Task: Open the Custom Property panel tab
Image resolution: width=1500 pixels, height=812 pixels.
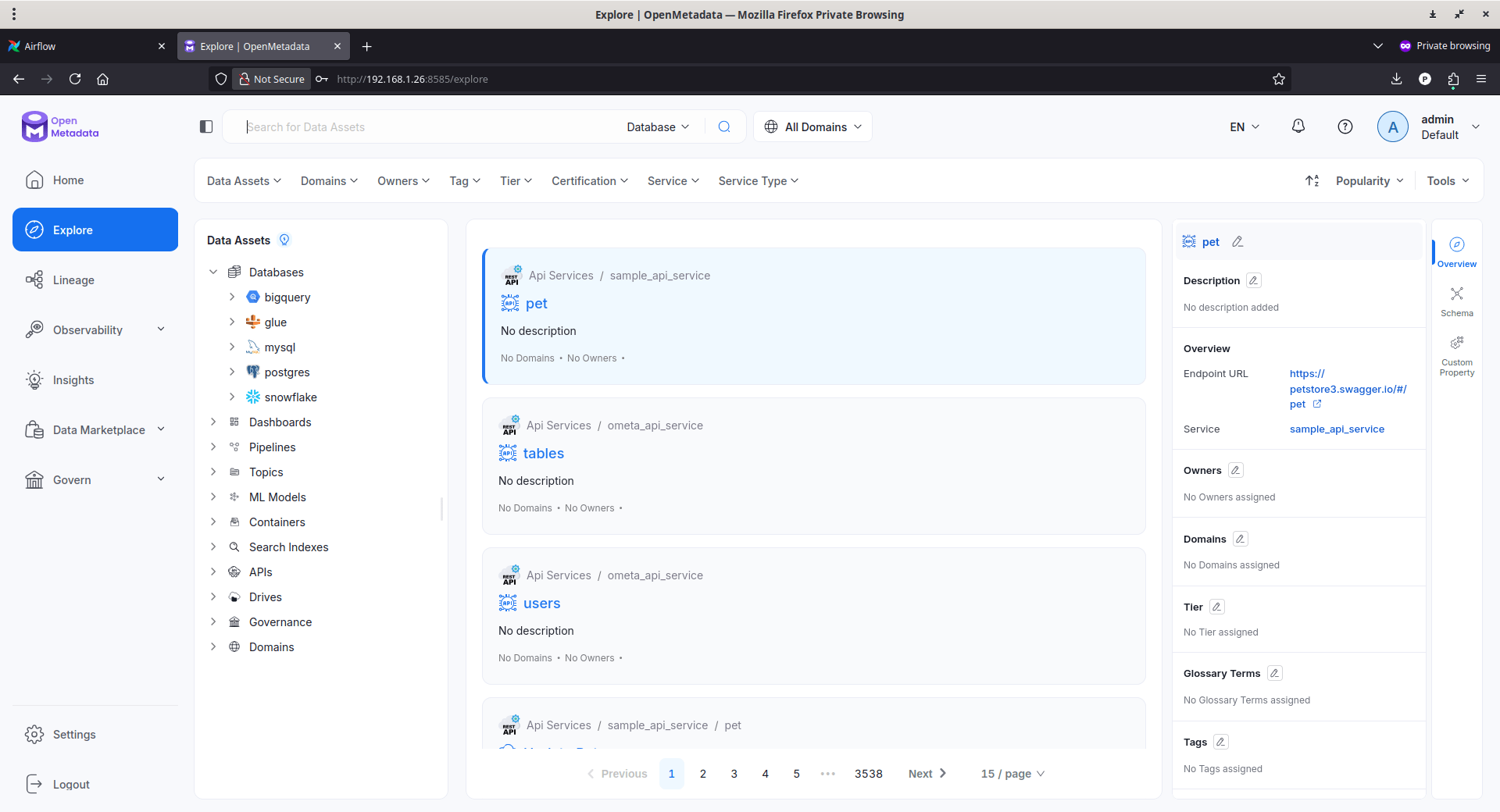Action: [x=1457, y=357]
